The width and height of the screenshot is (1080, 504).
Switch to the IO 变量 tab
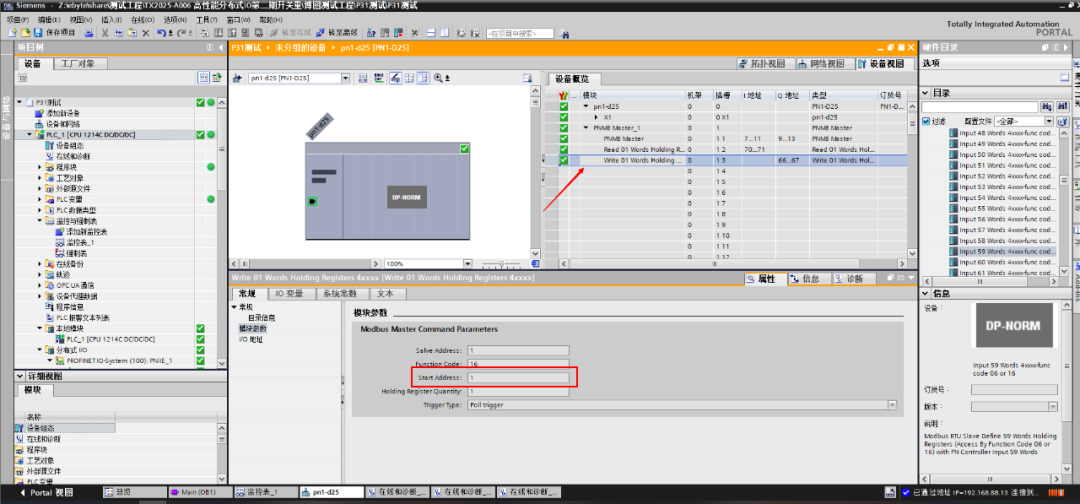coord(288,294)
